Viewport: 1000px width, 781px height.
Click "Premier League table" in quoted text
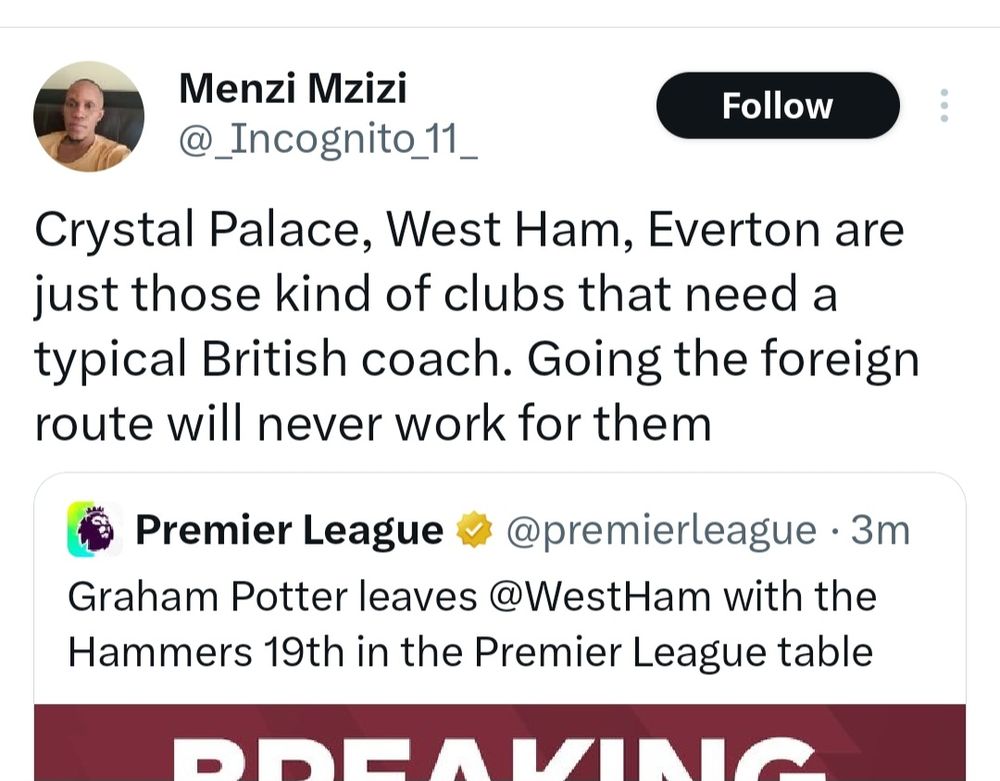pos(673,652)
